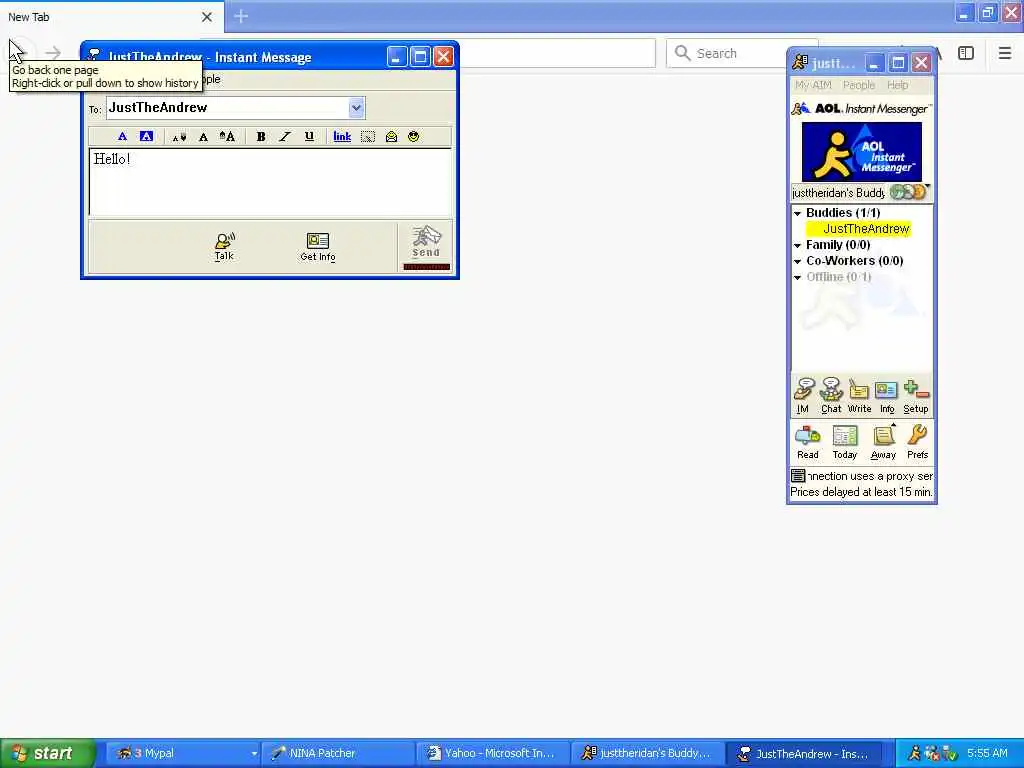The image size is (1024, 768).
Task: Click the Read mail icon
Action: click(807, 442)
